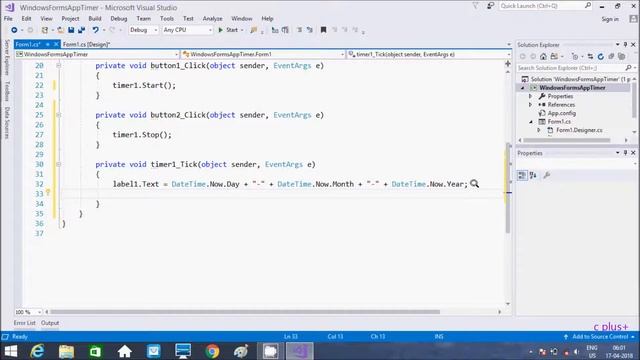Pin the Properties panel
This screenshot has width=640, height=360.
click(x=625, y=153)
